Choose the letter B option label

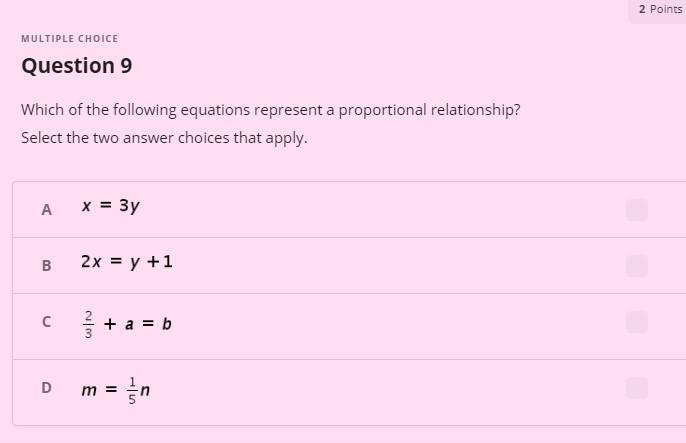46,265
